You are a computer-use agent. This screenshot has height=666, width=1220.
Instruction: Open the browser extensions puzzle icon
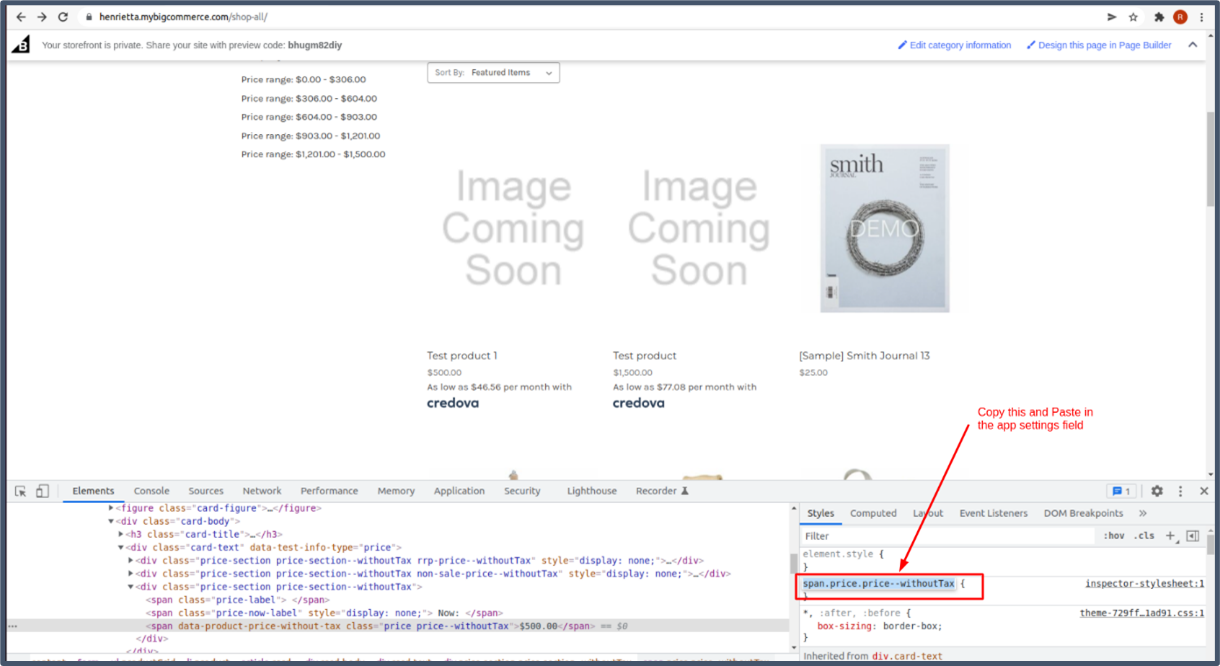coord(1159,17)
